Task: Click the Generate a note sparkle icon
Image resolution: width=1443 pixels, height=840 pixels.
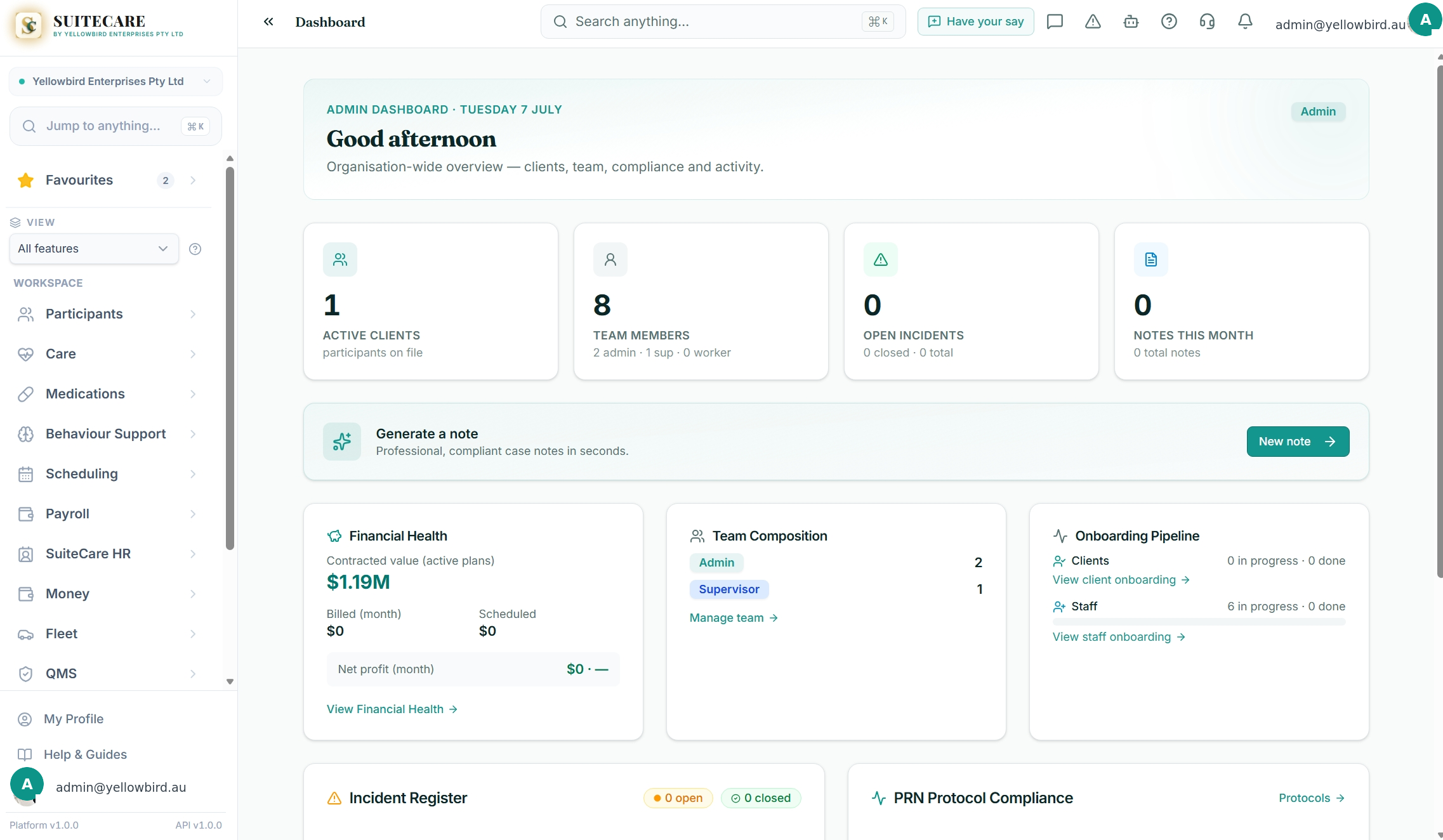Action: (342, 442)
